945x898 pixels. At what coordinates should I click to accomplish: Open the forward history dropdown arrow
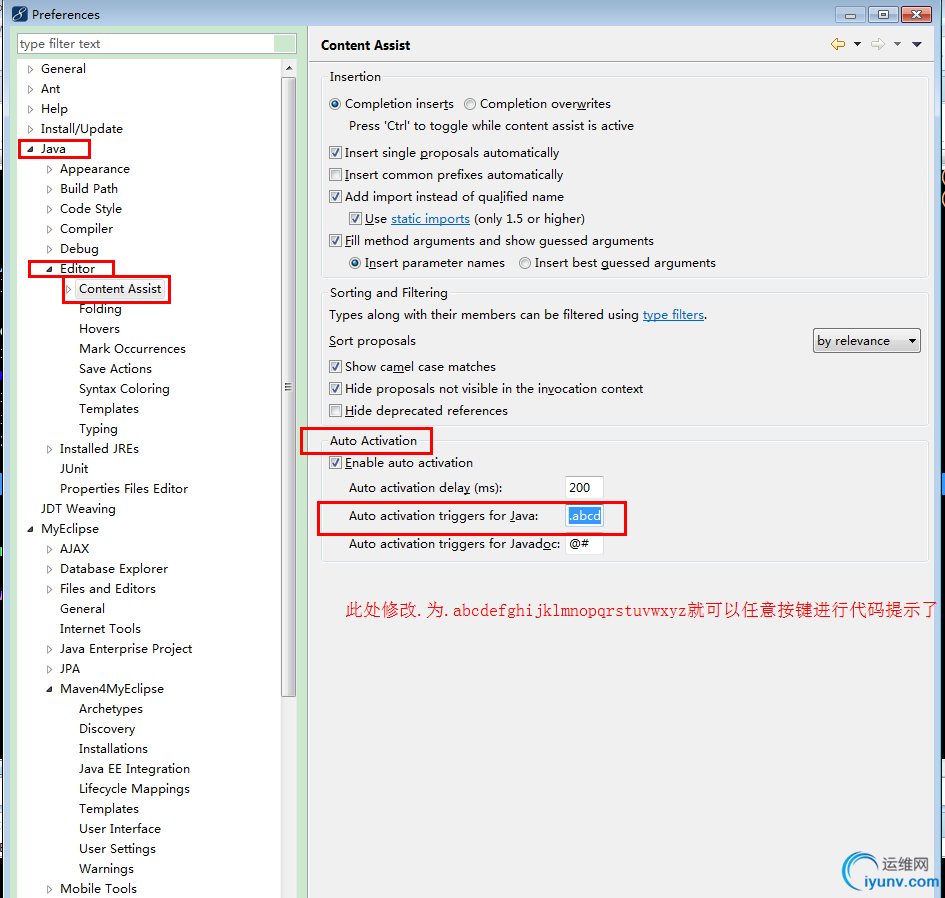(x=897, y=44)
